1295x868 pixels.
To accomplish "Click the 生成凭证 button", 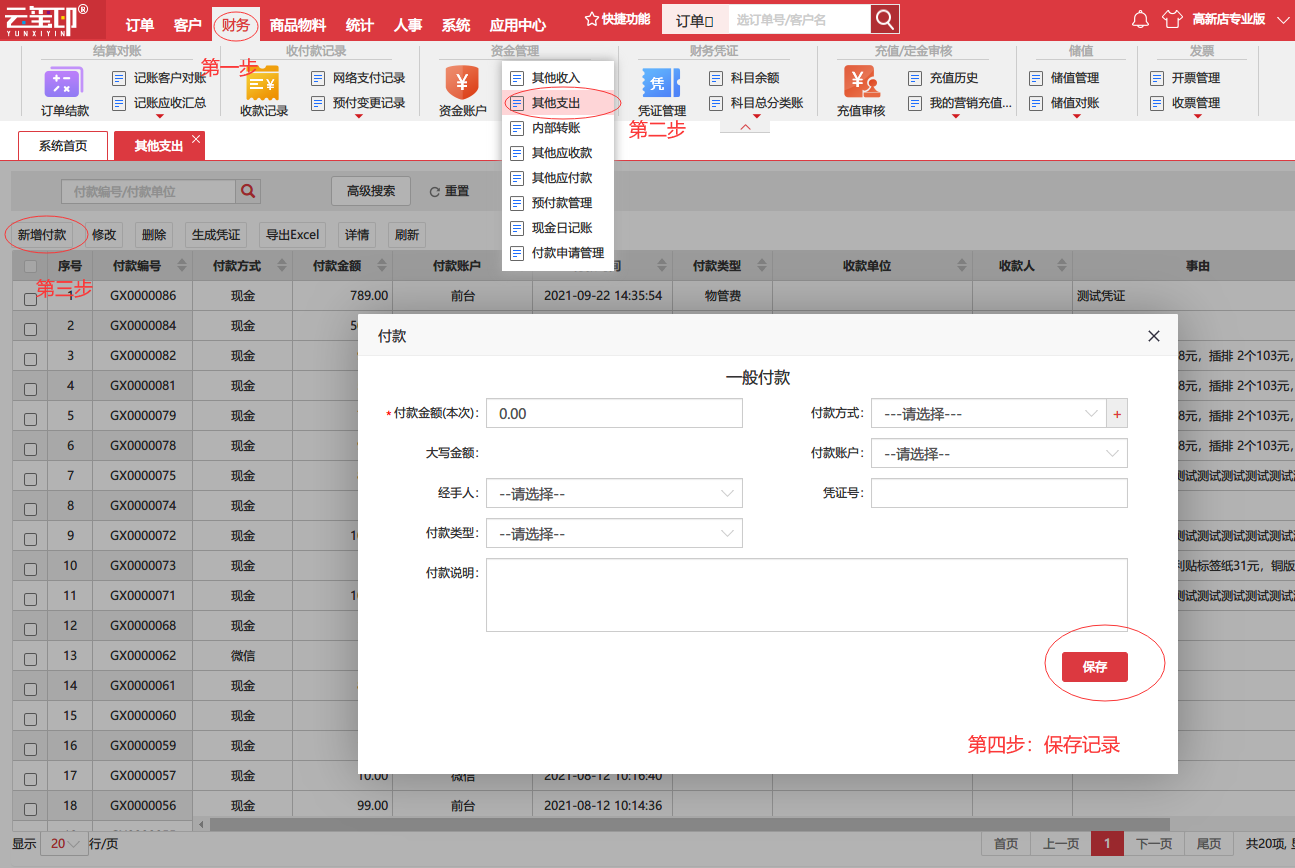I will click(x=216, y=235).
